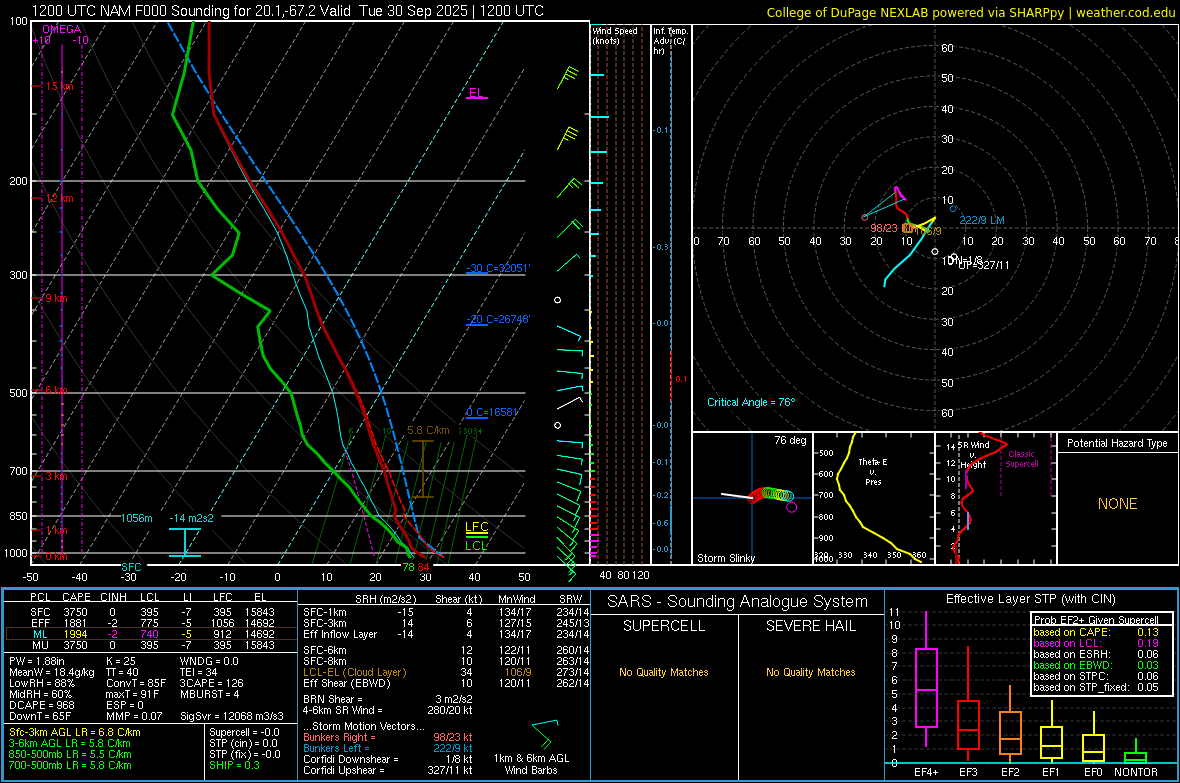The height and width of the screenshot is (783, 1180).
Task: Click the 'Inf. Temp. Adv.' panel header
Action: [x=670, y=41]
